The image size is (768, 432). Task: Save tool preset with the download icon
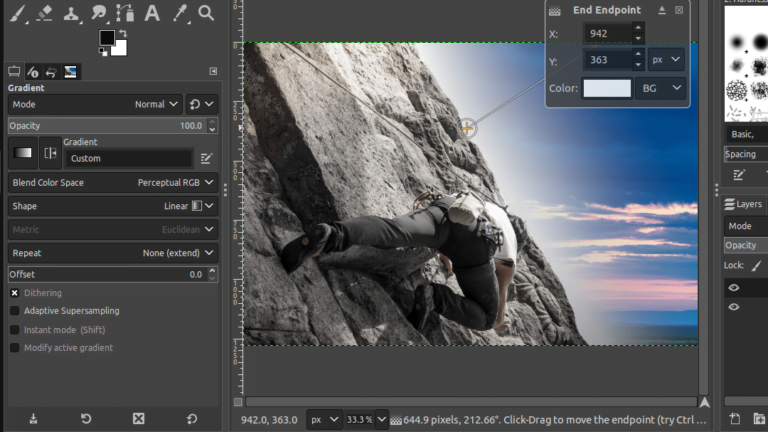[x=33, y=419]
